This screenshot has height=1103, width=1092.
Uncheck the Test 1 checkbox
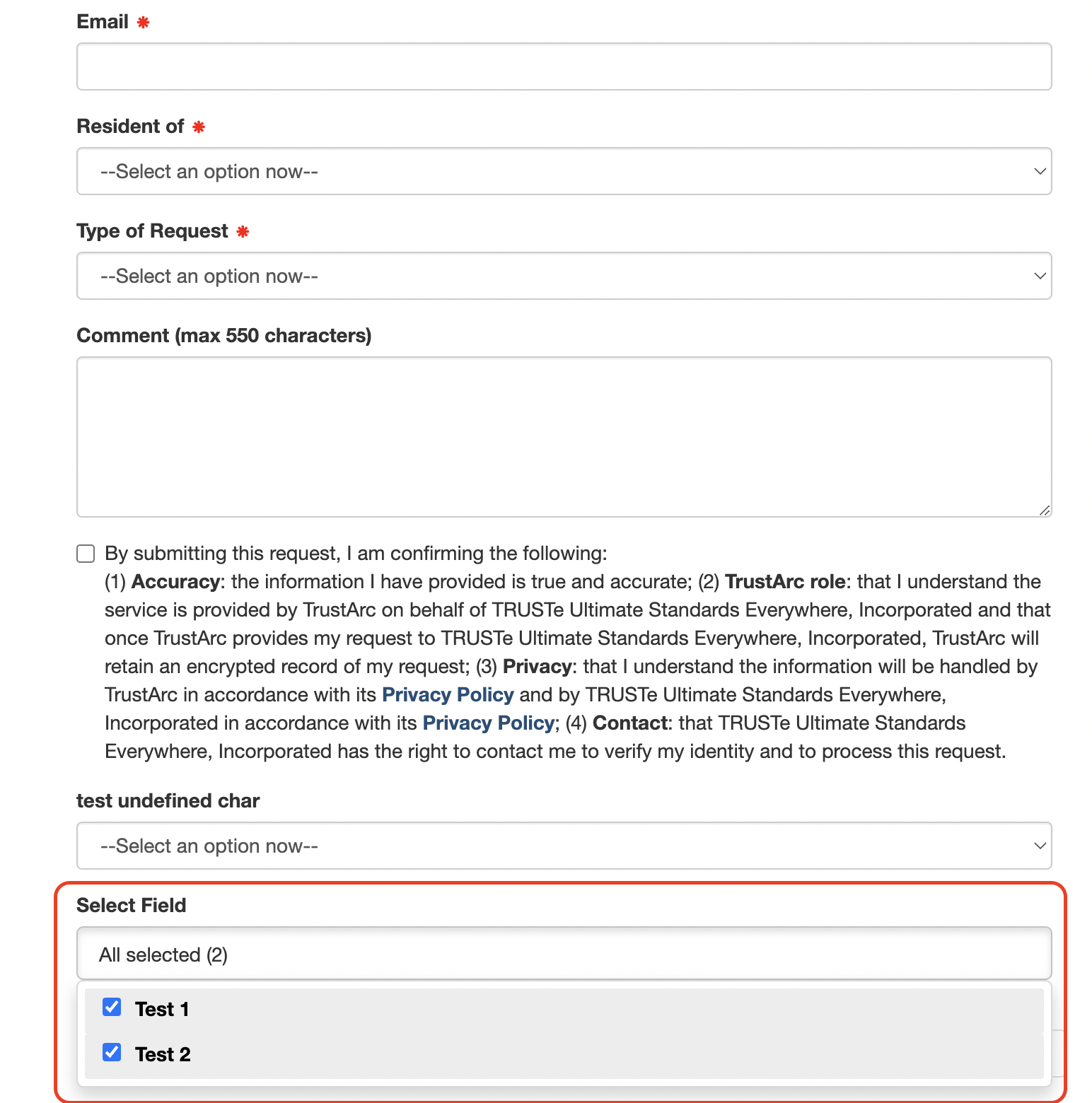(112, 1007)
